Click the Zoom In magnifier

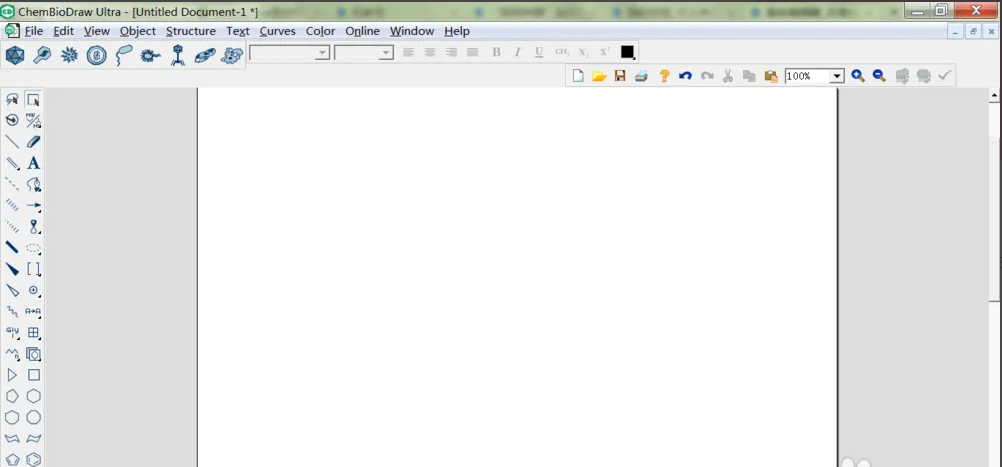(858, 76)
